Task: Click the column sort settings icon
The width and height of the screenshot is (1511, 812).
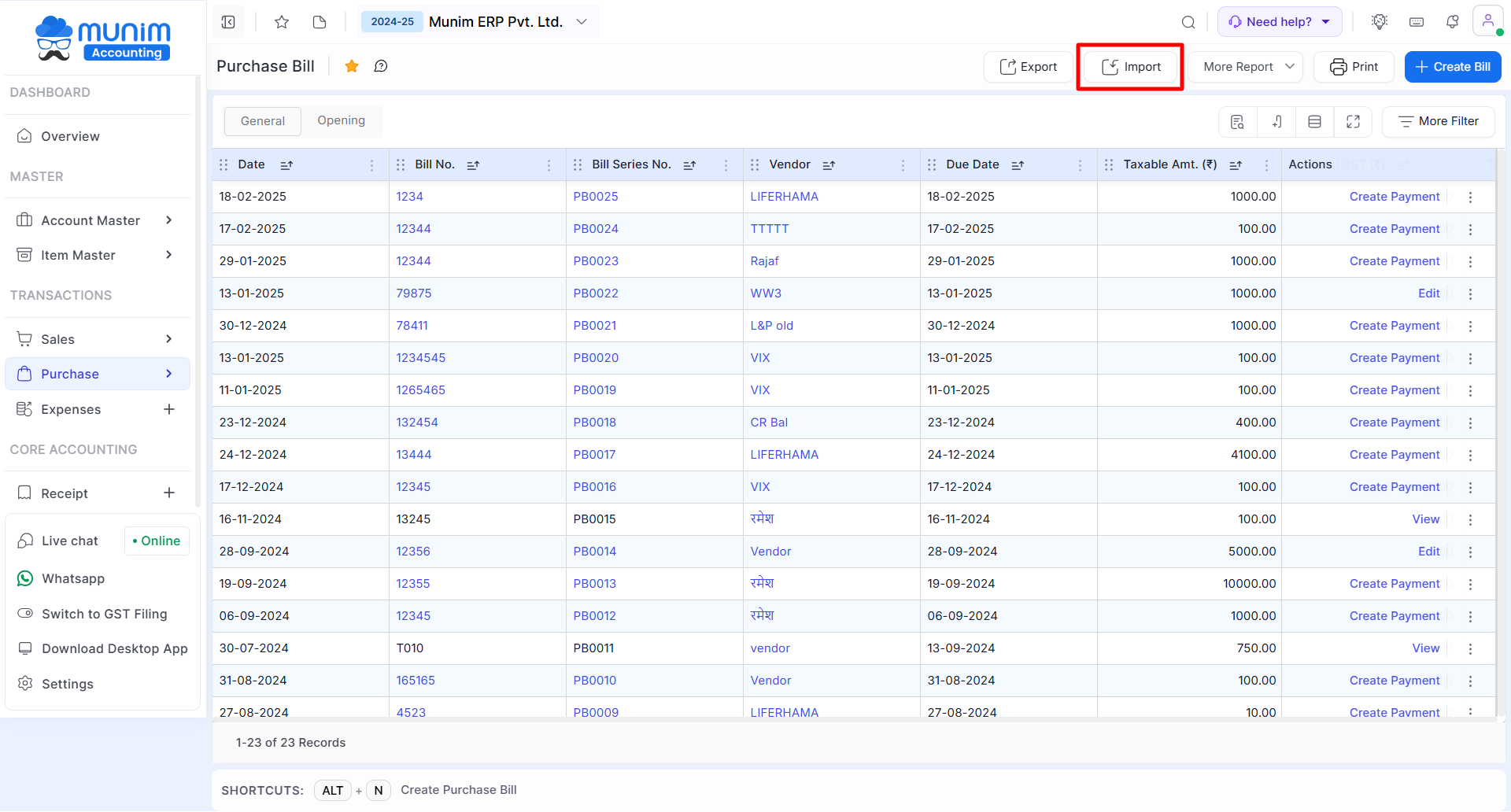Action: (1276, 121)
